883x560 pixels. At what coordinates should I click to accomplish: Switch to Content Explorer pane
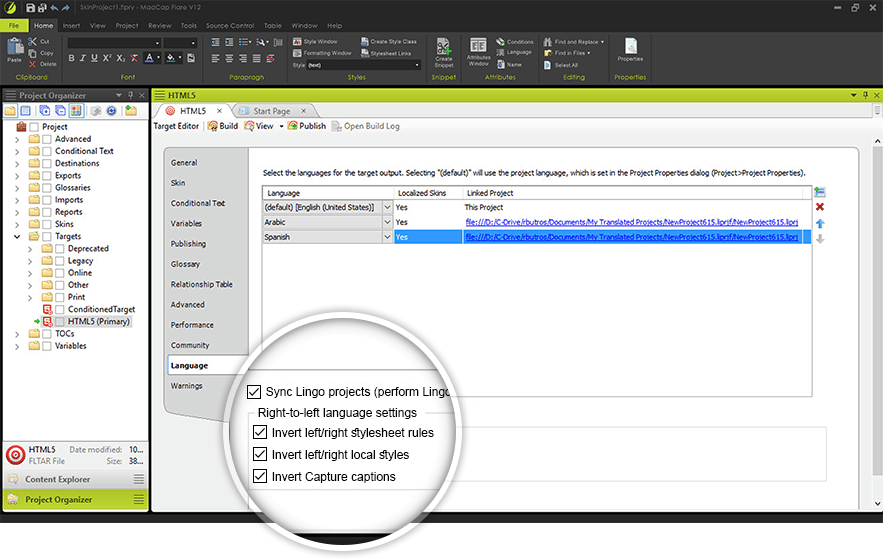[76, 479]
